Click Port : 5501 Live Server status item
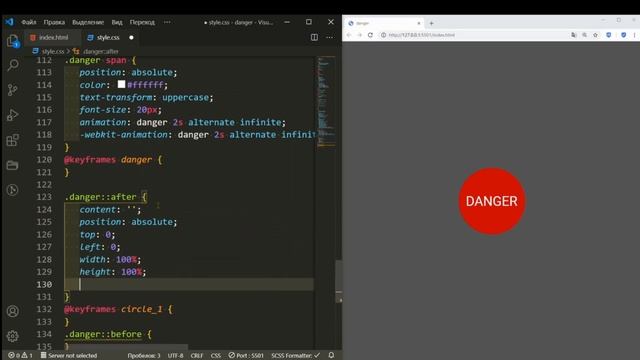Screen dimensions: 640x360 click(x=246, y=356)
